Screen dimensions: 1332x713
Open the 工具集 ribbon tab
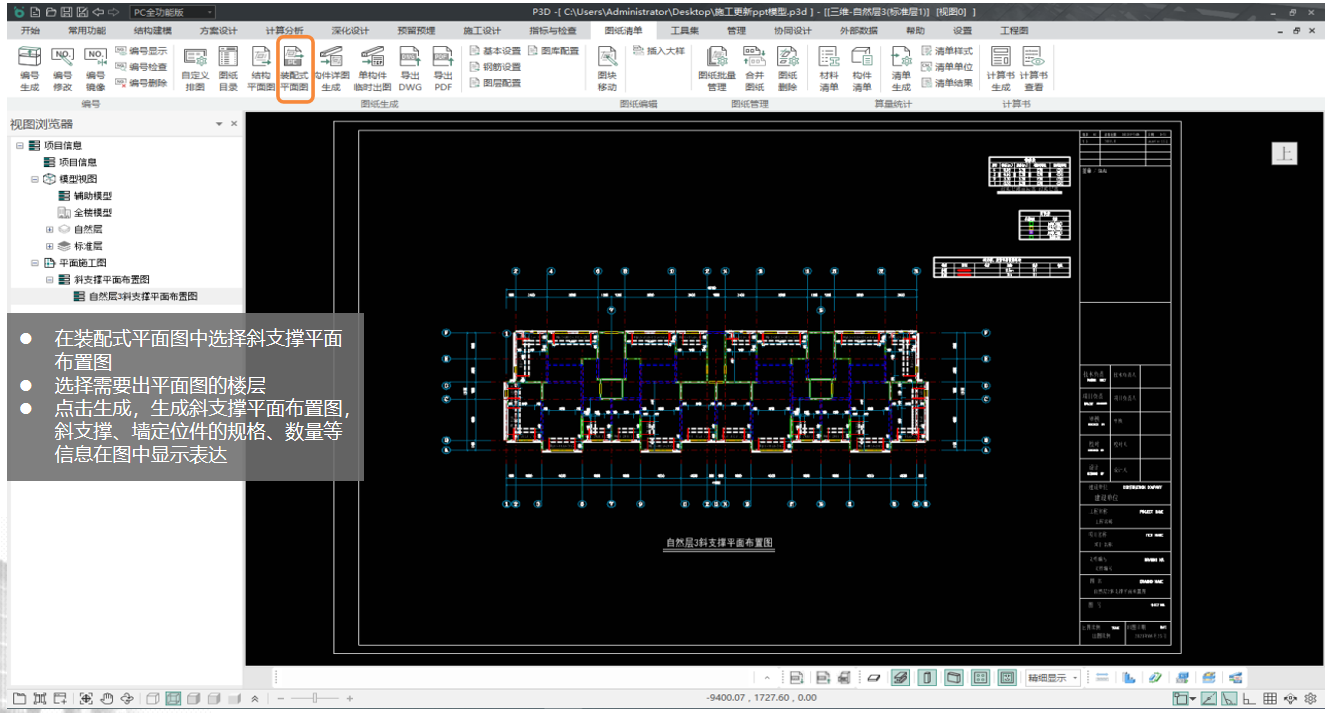685,31
